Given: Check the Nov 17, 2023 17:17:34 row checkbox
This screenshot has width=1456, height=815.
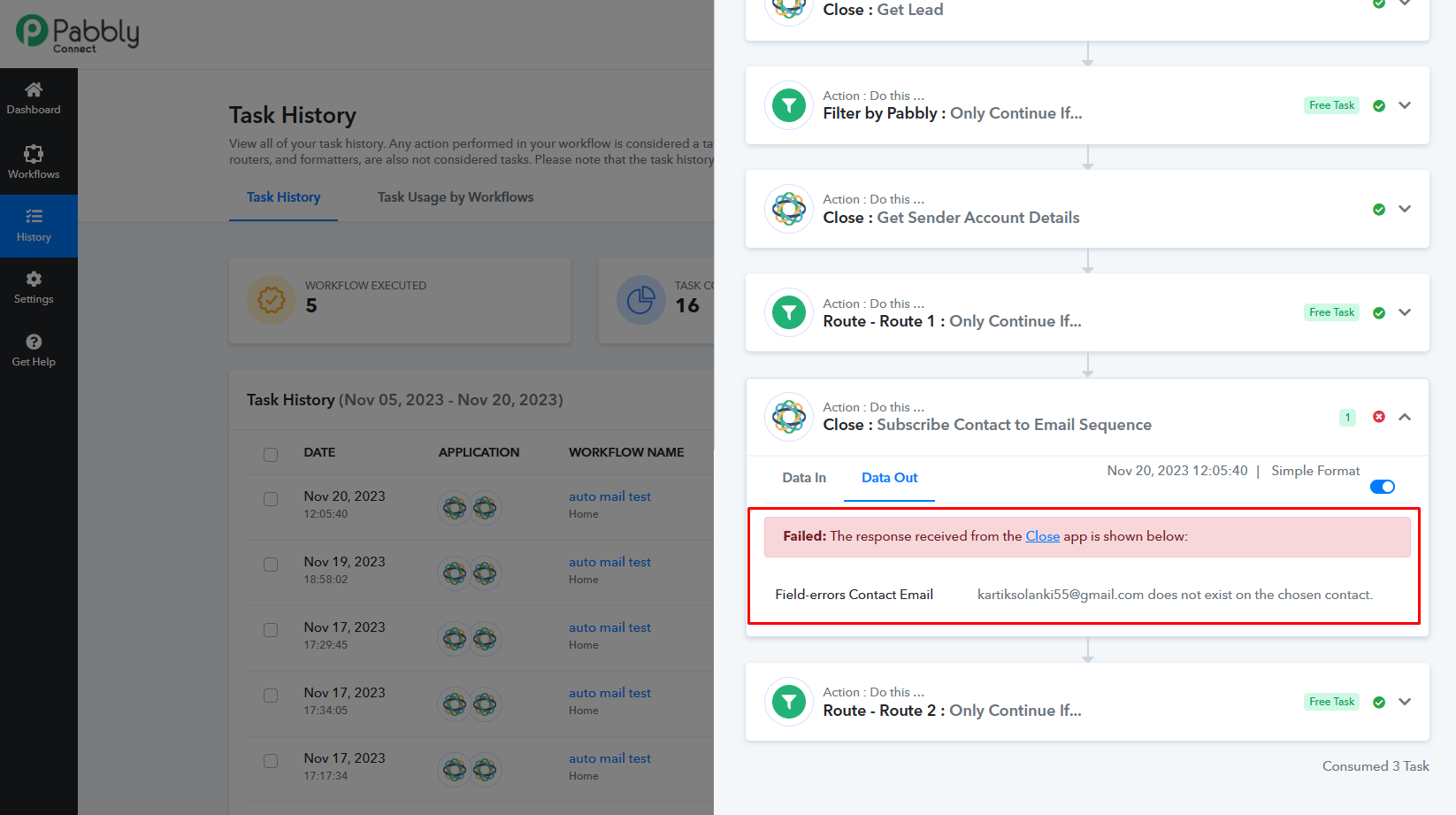Looking at the screenshot, I should (271, 761).
